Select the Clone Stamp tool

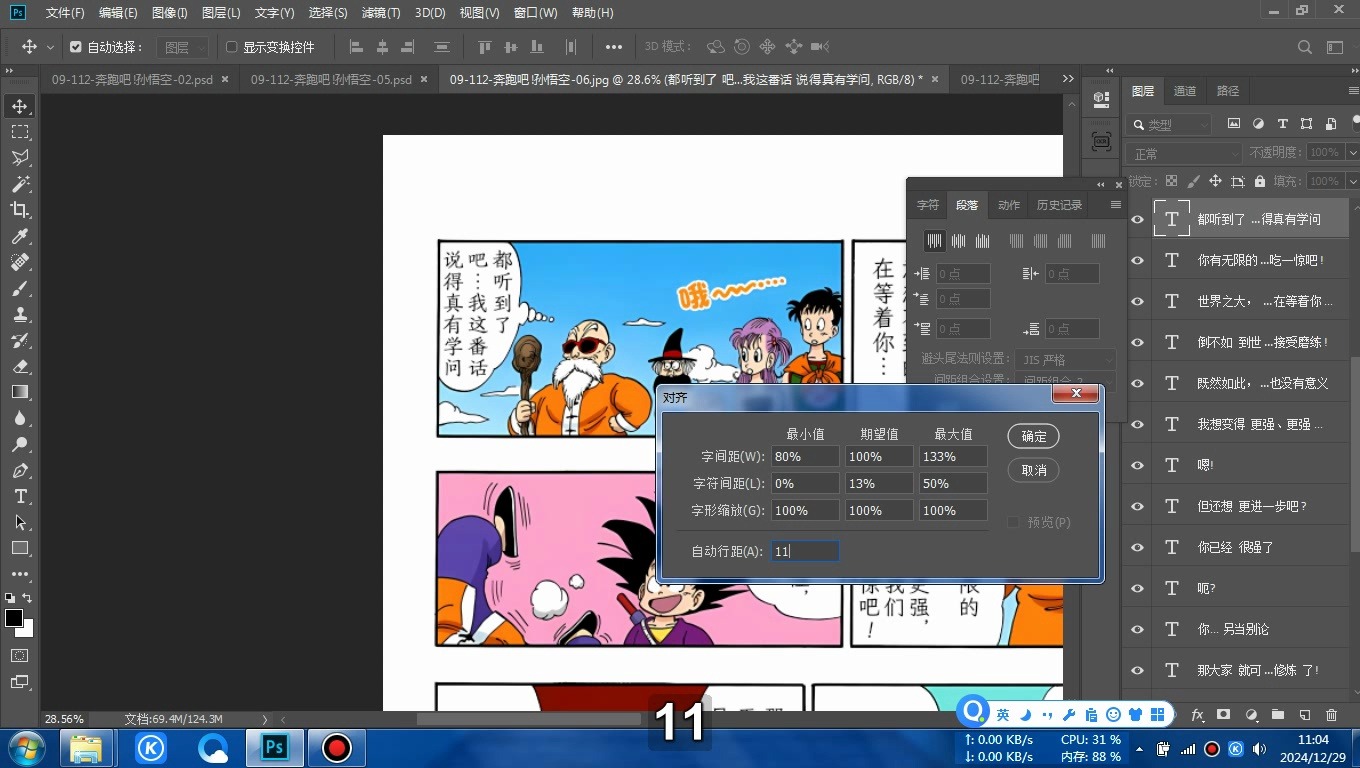(x=20, y=314)
